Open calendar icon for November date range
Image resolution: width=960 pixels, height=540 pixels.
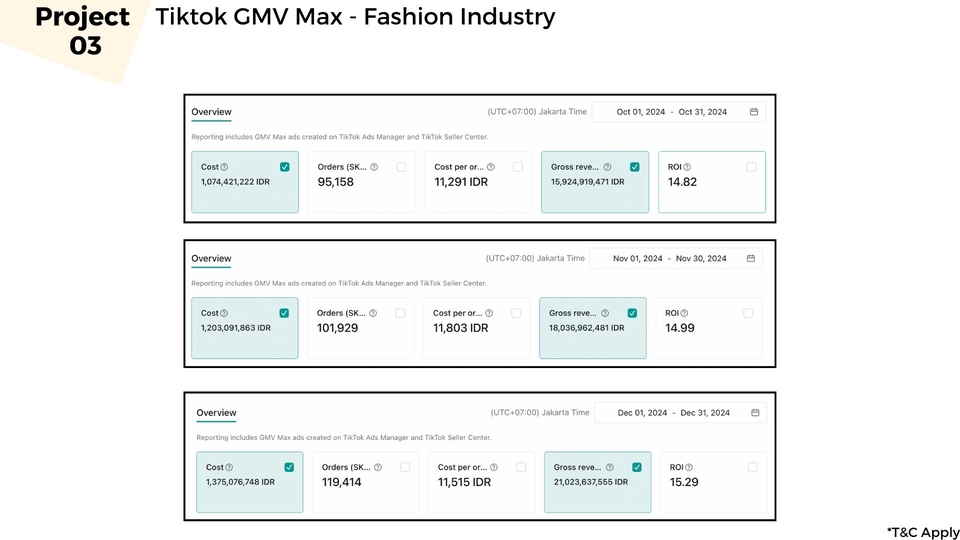tap(751, 258)
